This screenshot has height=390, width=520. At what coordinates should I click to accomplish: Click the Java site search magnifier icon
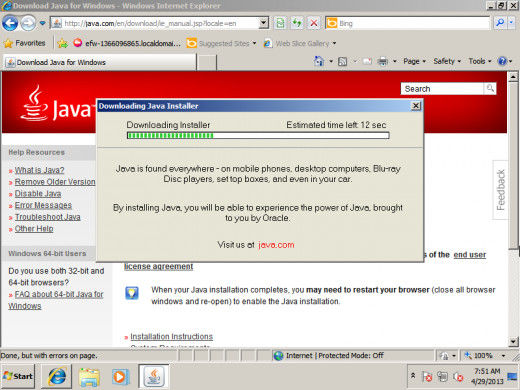490,89
